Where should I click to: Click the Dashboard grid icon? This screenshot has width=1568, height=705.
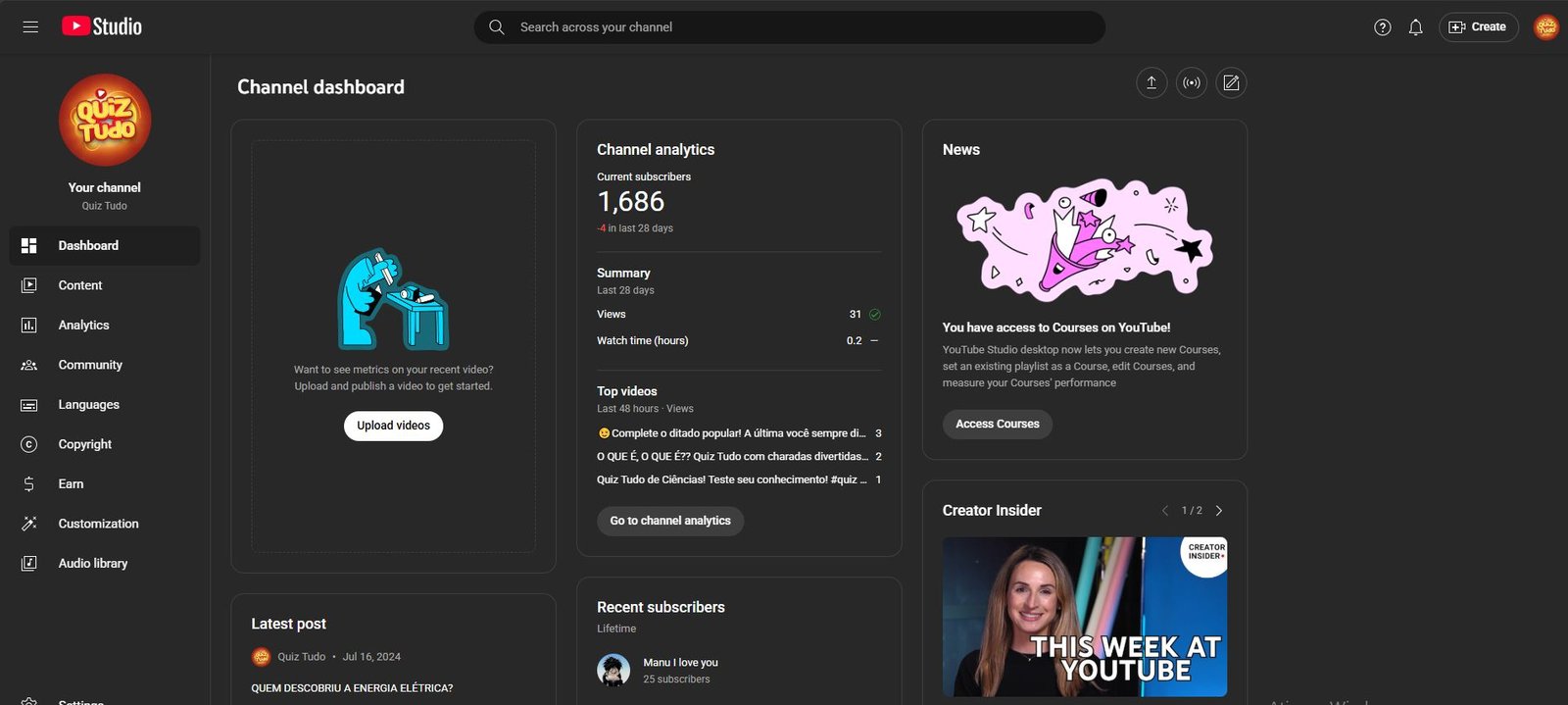click(29, 246)
